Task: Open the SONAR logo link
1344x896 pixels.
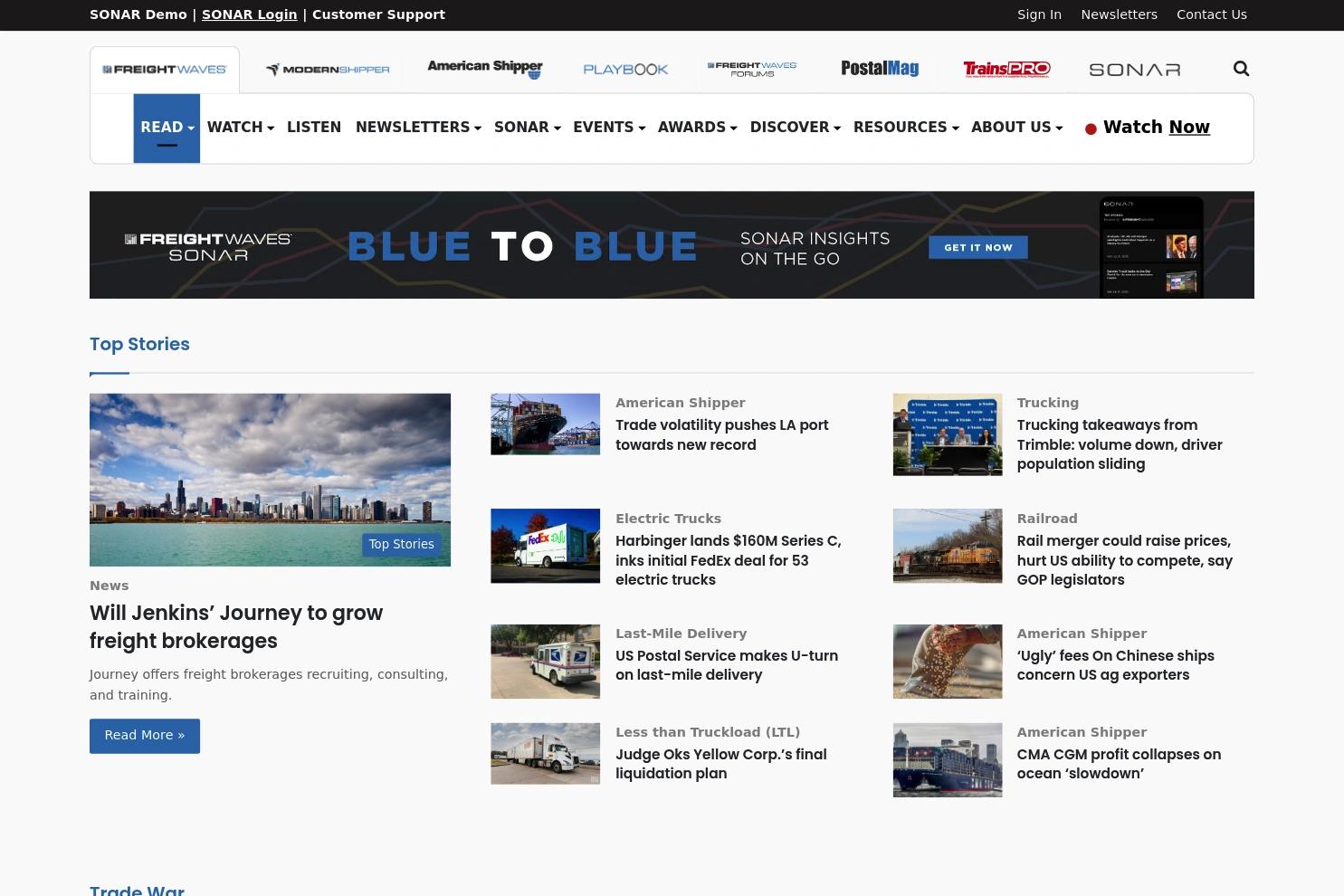Action: point(1135,70)
